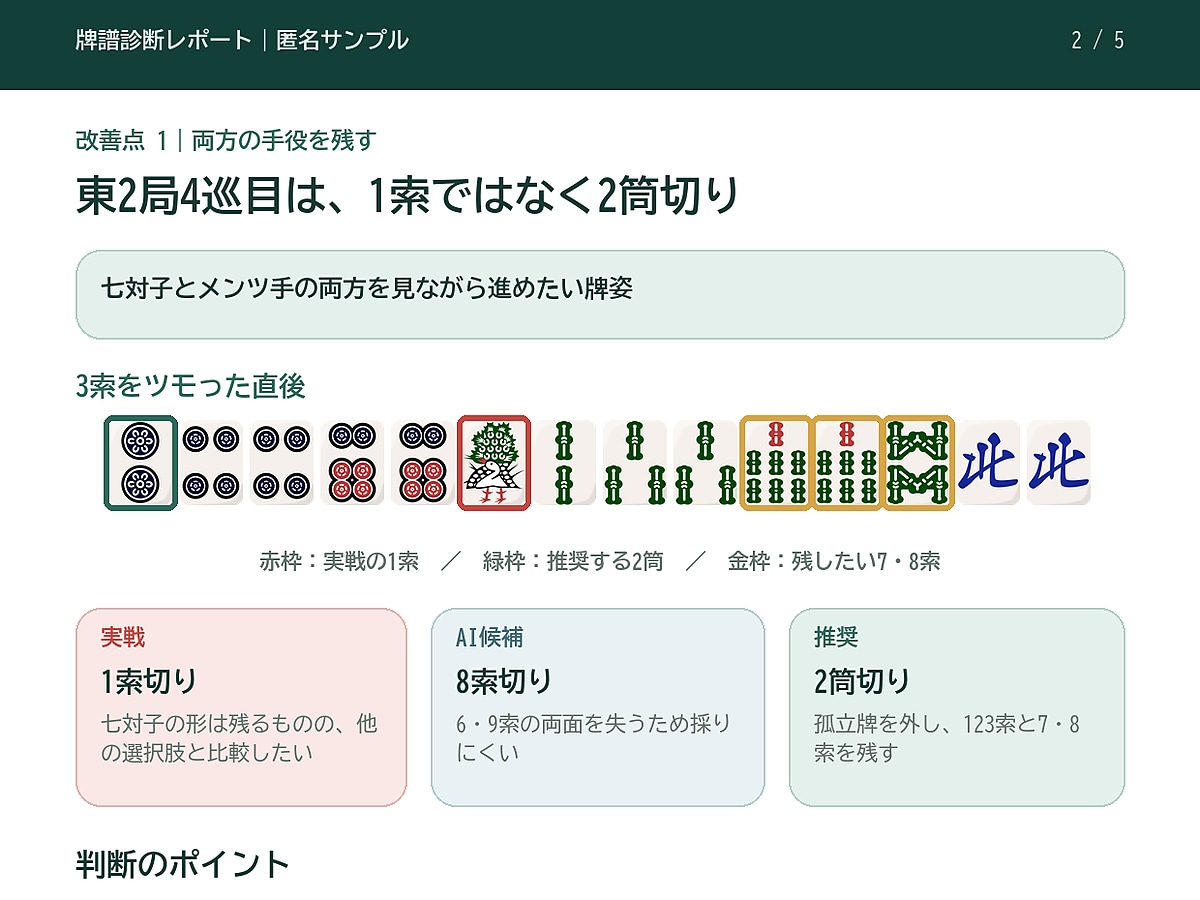
Task: Click the 七対子とメンツ手 summary box
Action: (x=600, y=295)
